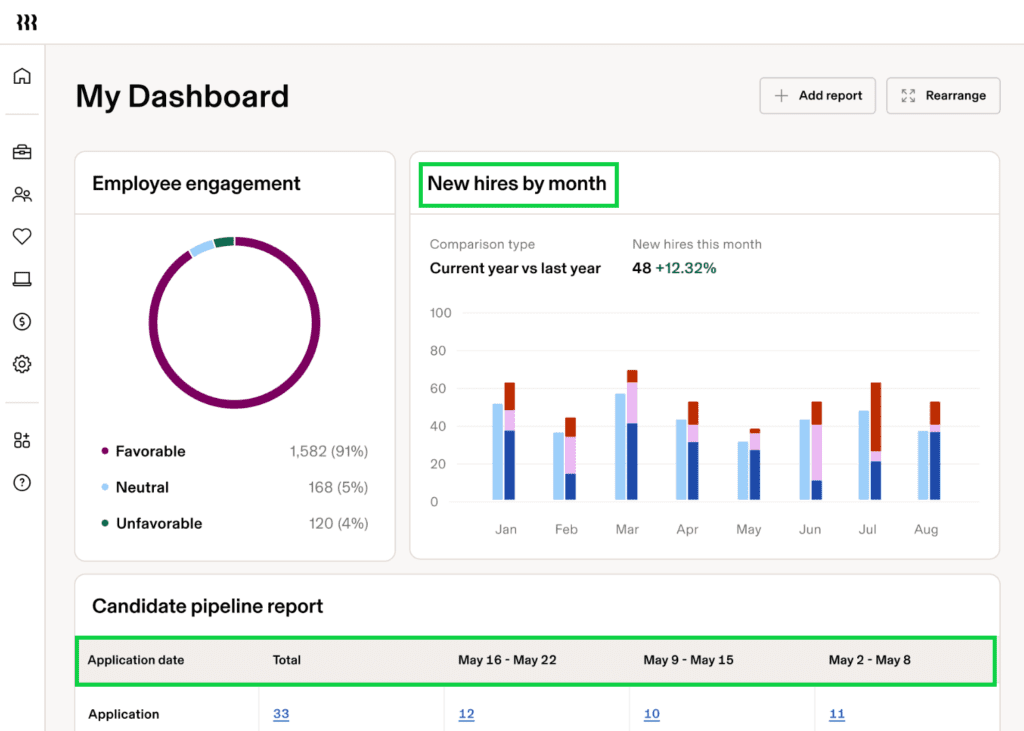Click the Neutral value 168 (5%)
The width and height of the screenshot is (1024, 731).
(338, 487)
